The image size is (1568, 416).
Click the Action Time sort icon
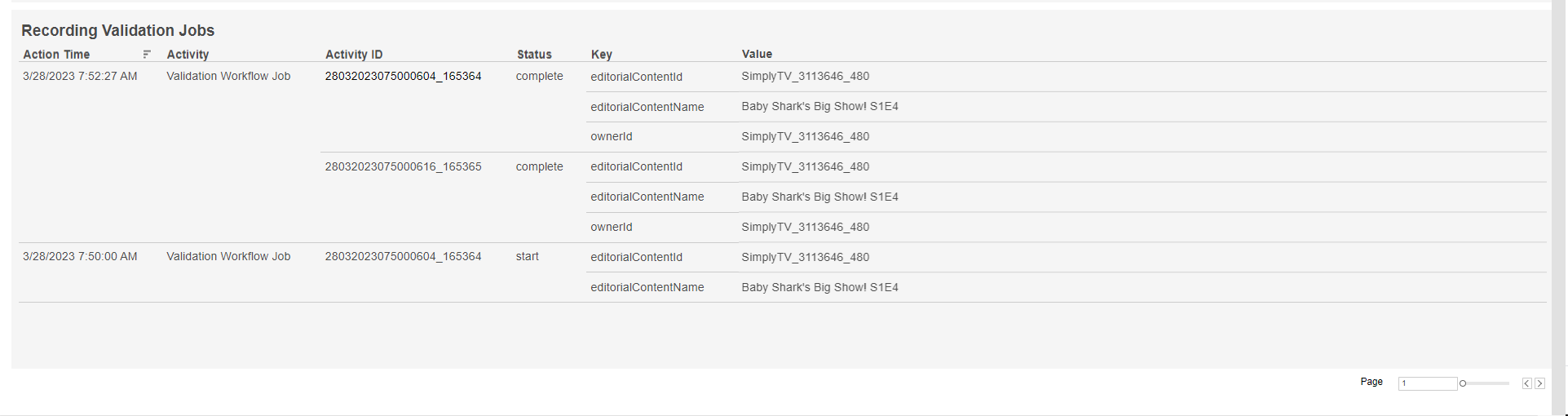(147, 55)
